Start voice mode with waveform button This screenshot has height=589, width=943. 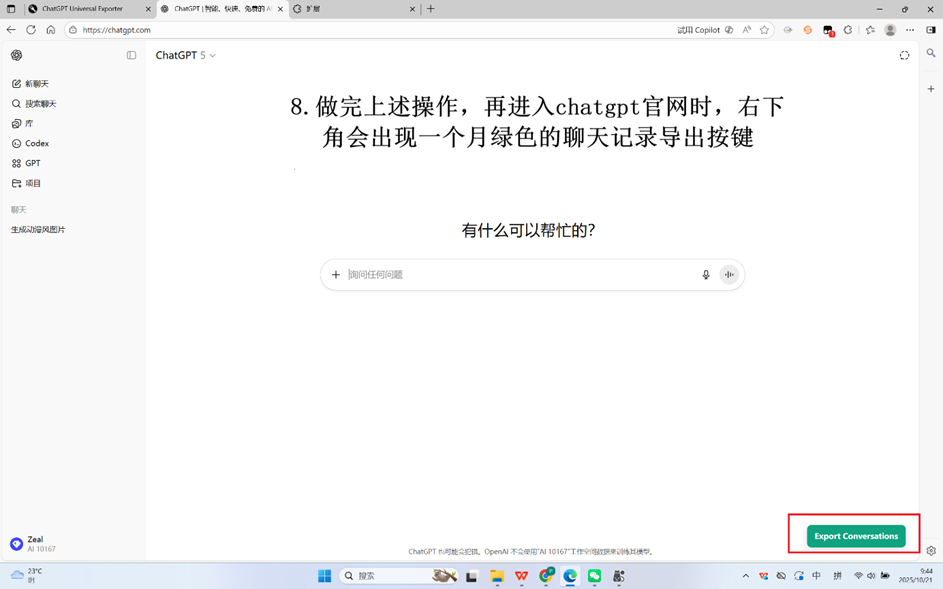tap(729, 275)
